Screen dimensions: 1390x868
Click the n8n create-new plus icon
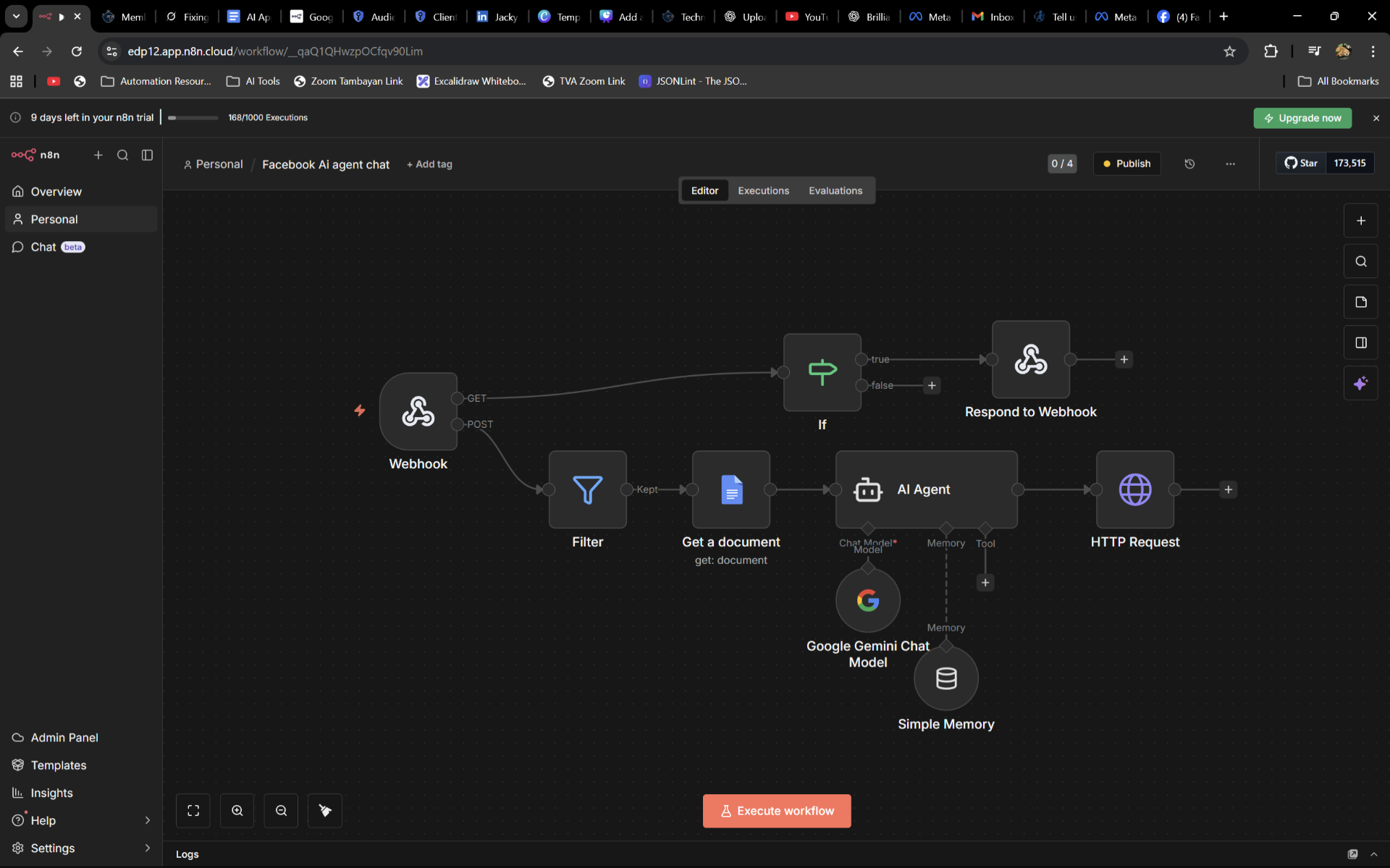98,155
